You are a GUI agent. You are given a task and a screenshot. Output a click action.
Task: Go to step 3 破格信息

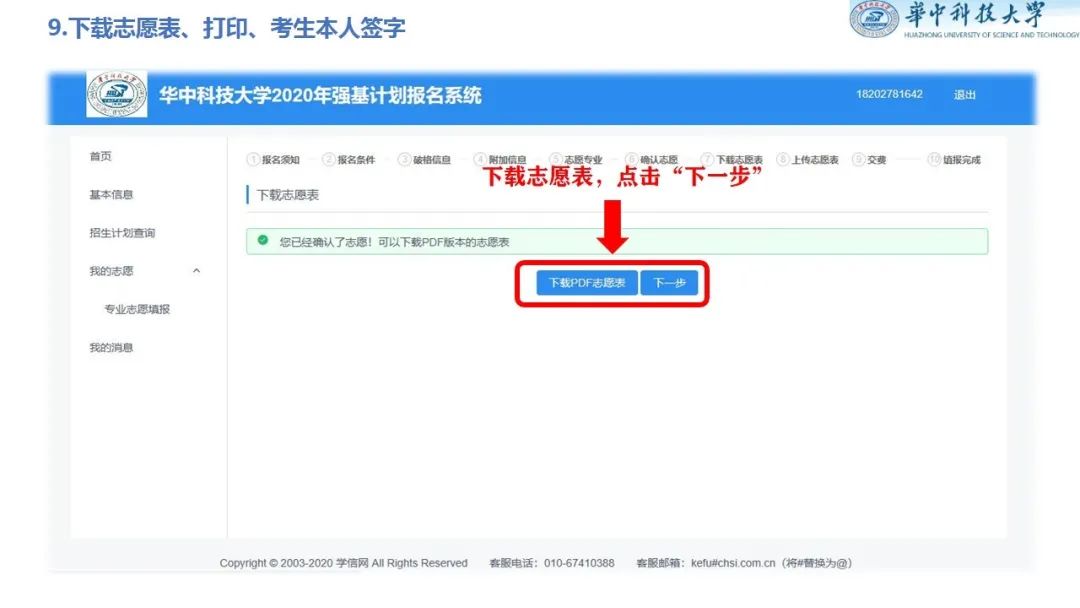tap(425, 160)
